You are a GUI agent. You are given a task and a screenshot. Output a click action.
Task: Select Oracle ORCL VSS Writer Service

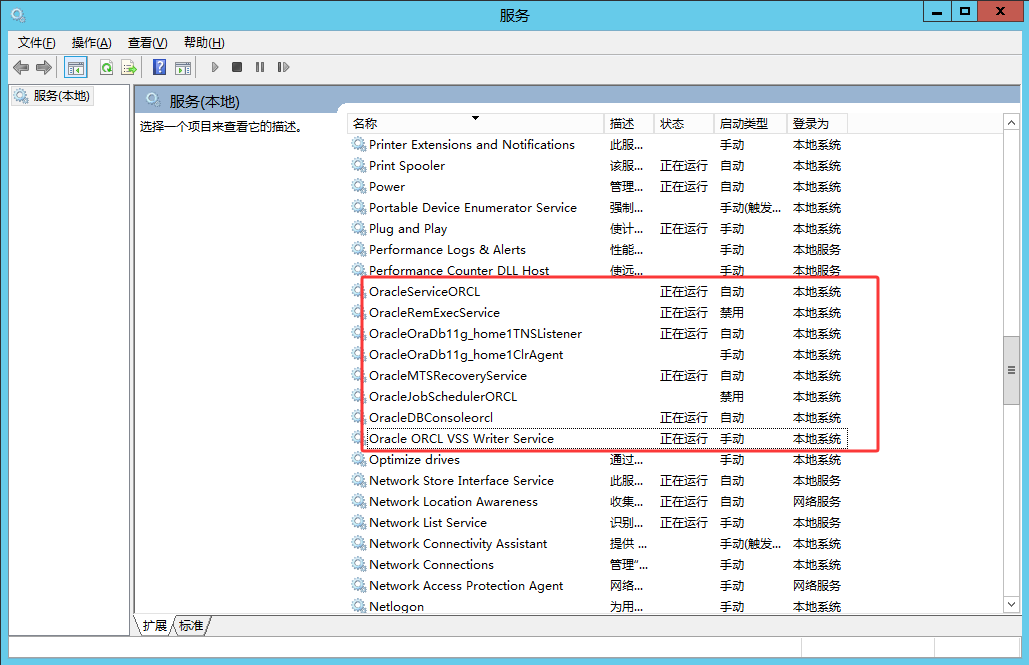(x=598, y=439)
